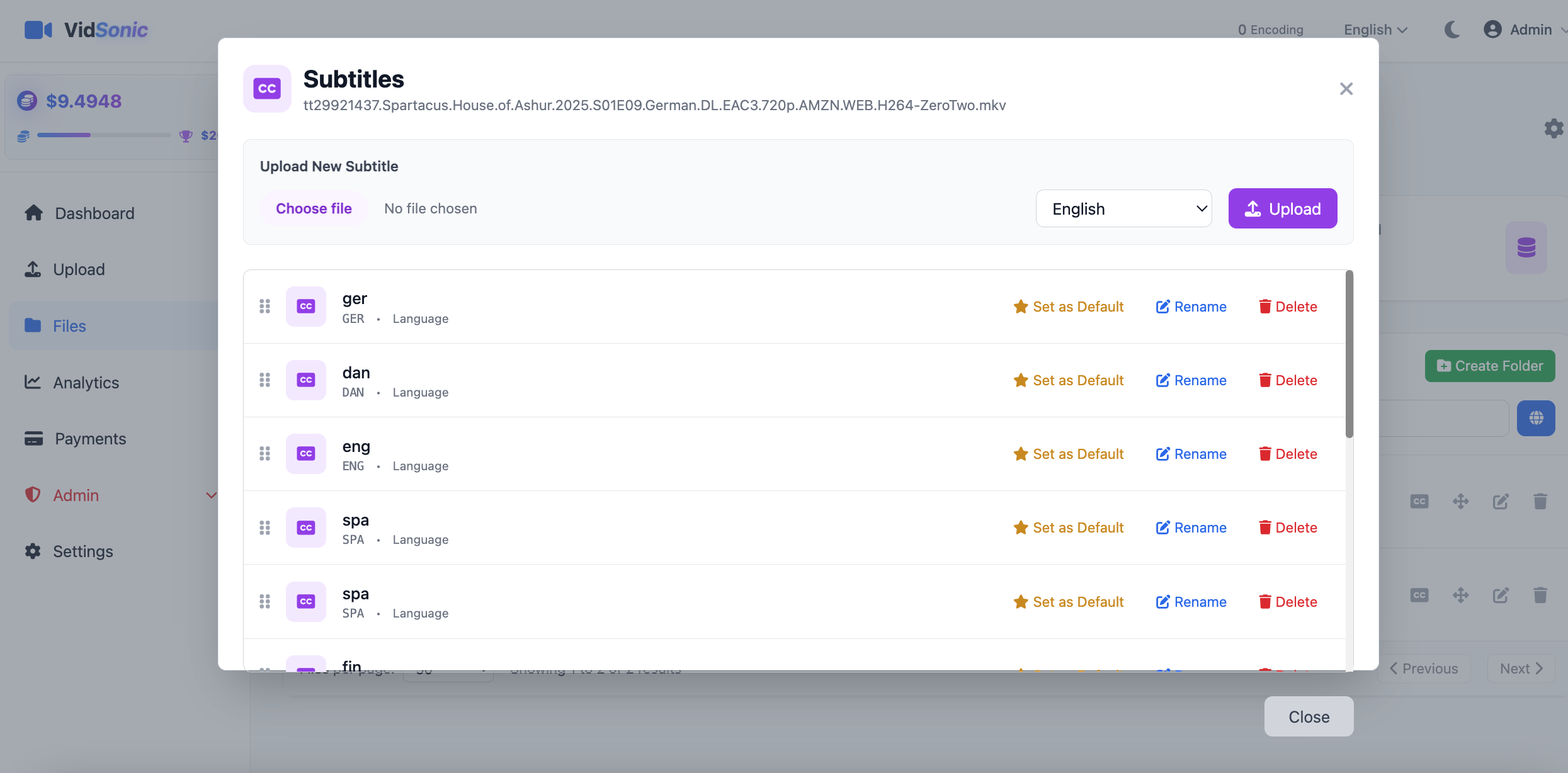
Task: Click the subtitle list scrollbar
Action: pyautogui.click(x=1349, y=354)
